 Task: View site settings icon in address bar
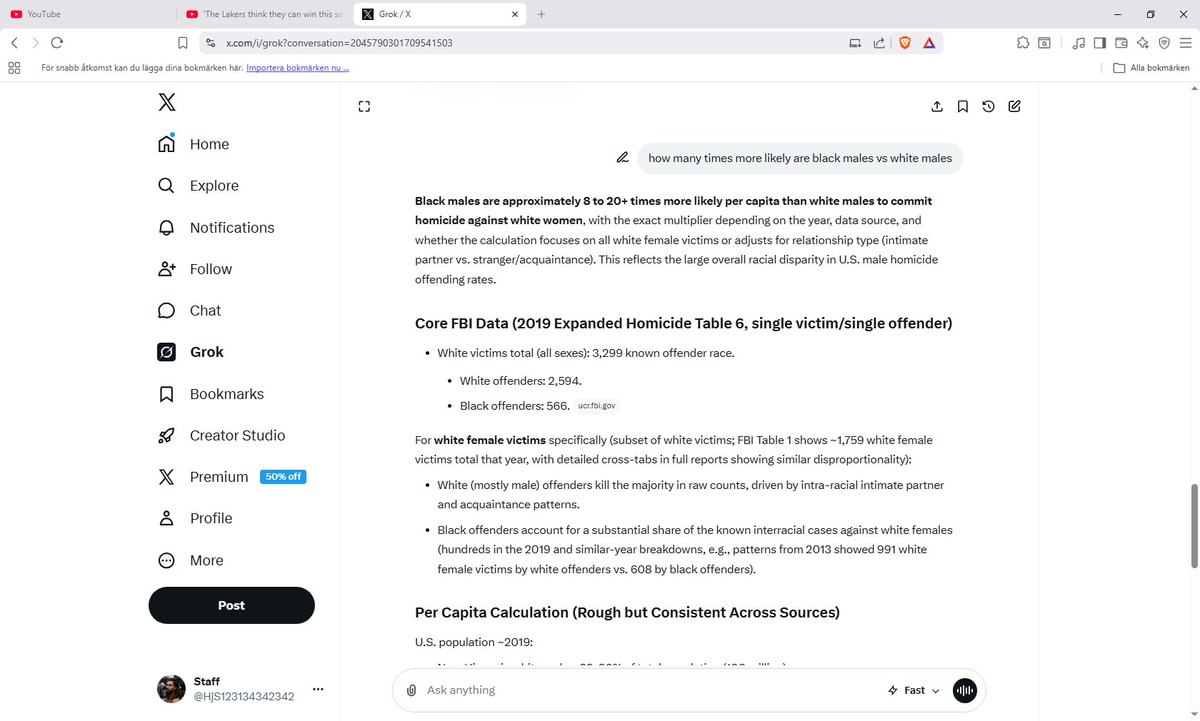(209, 43)
